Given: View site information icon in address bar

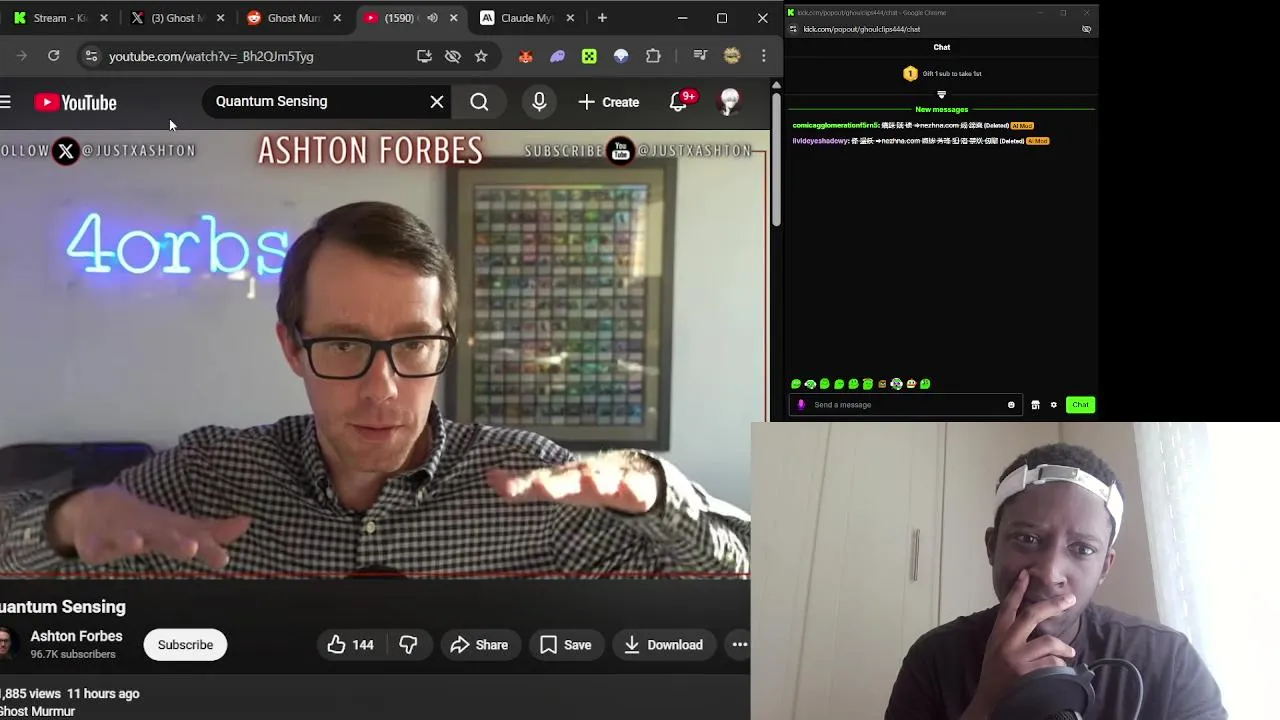Looking at the screenshot, I should (91, 56).
